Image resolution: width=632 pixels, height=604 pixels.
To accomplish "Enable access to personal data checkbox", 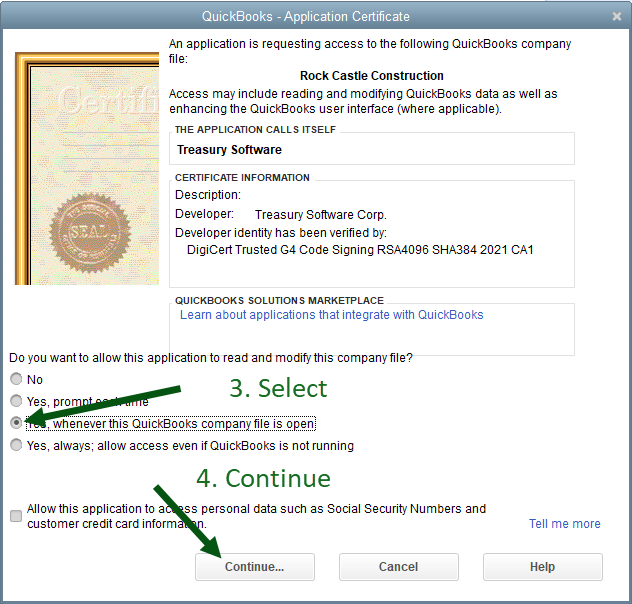I will tap(16, 516).
